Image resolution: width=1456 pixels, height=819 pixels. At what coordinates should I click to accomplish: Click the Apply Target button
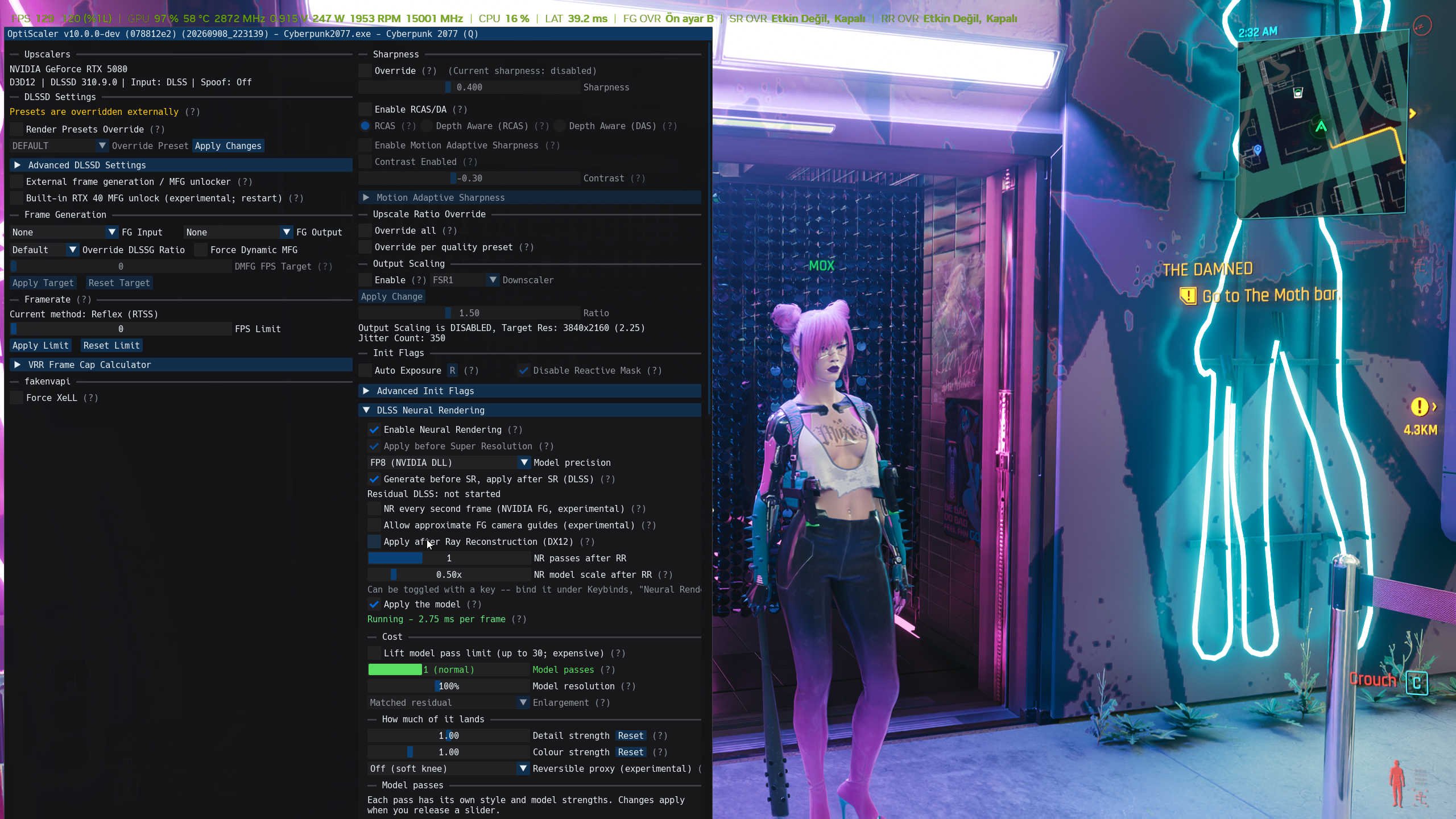43,283
